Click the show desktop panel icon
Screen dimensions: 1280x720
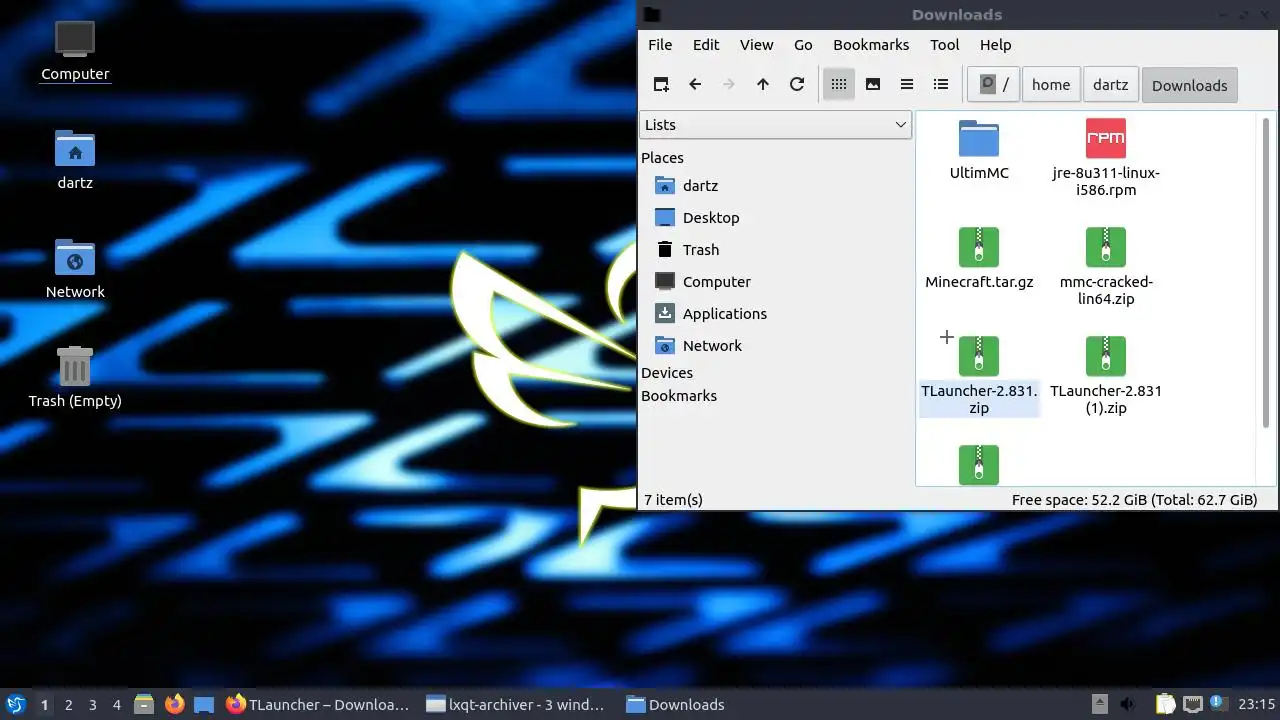click(204, 704)
